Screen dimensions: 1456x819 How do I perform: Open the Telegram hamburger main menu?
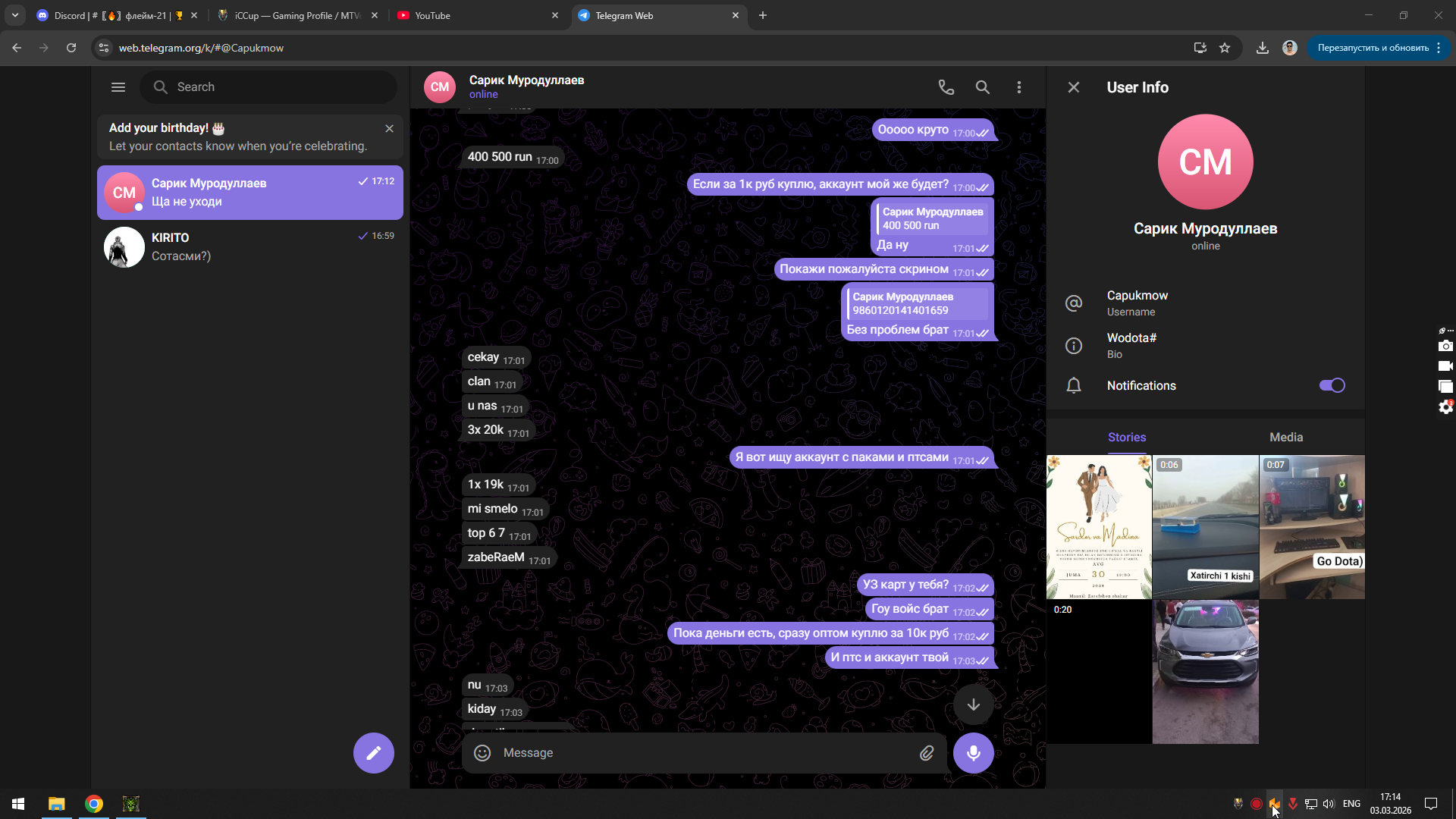pyautogui.click(x=118, y=87)
